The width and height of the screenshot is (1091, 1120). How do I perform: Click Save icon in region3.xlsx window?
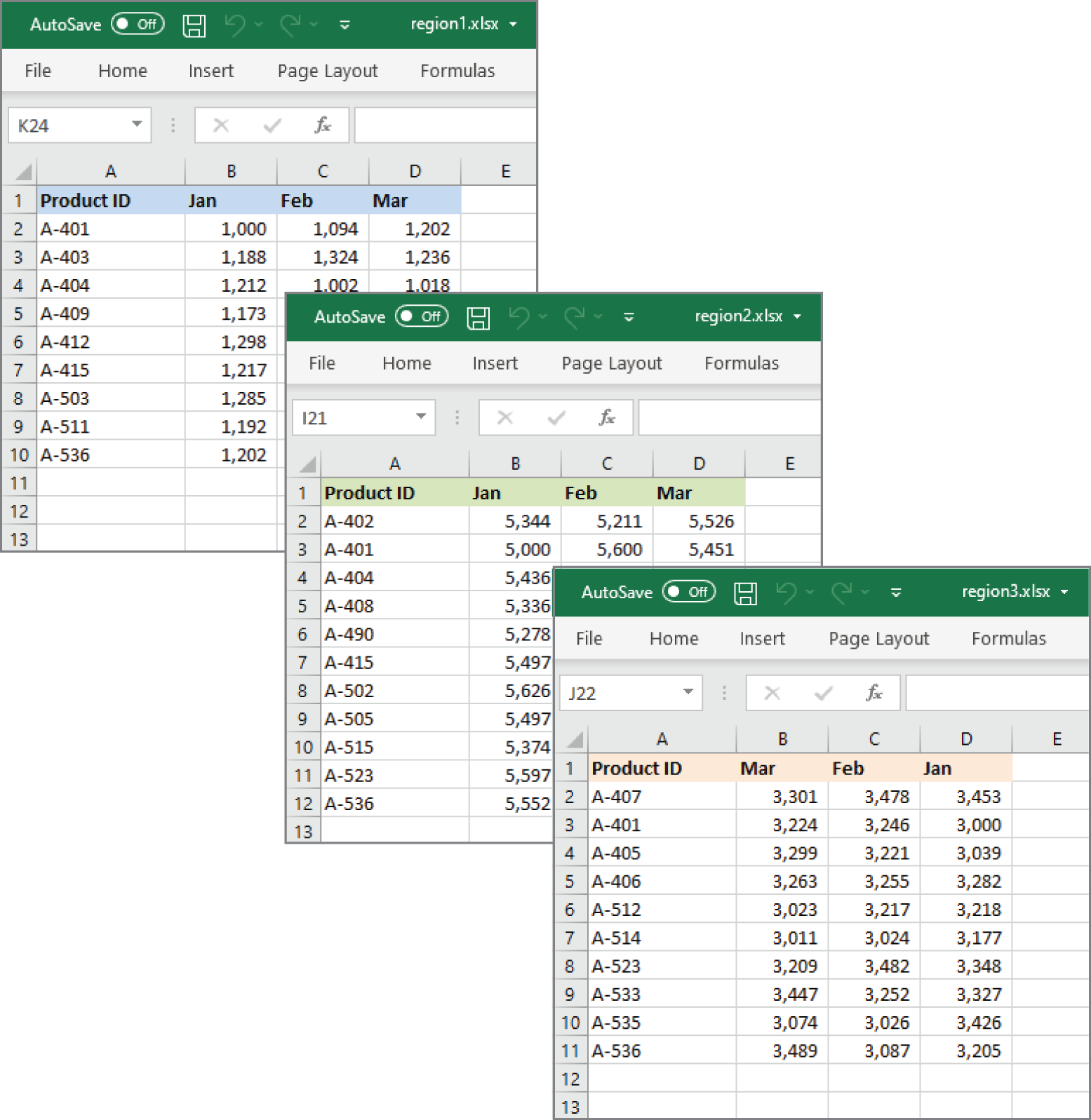pyautogui.click(x=745, y=593)
